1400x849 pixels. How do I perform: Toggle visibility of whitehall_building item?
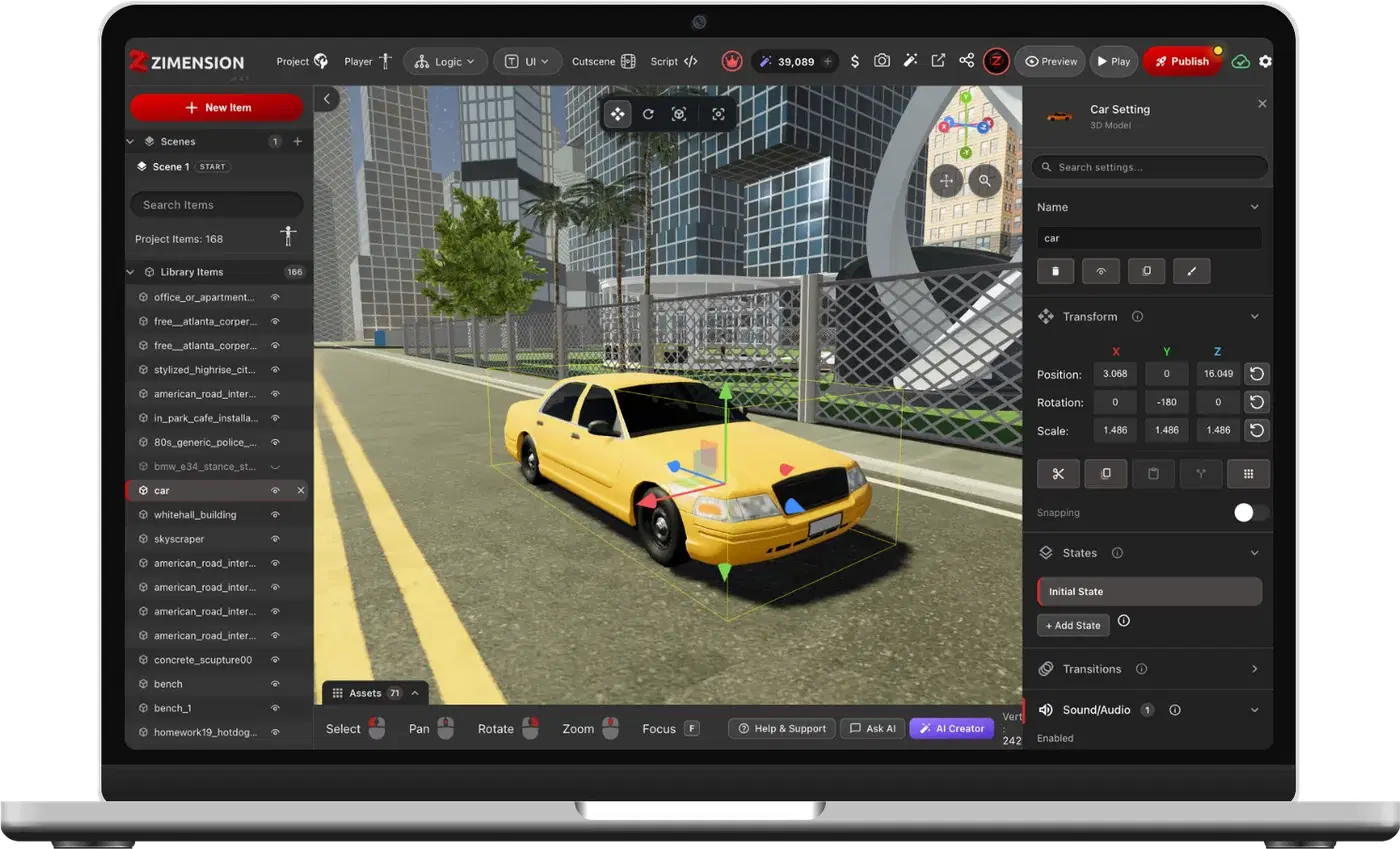tap(275, 515)
